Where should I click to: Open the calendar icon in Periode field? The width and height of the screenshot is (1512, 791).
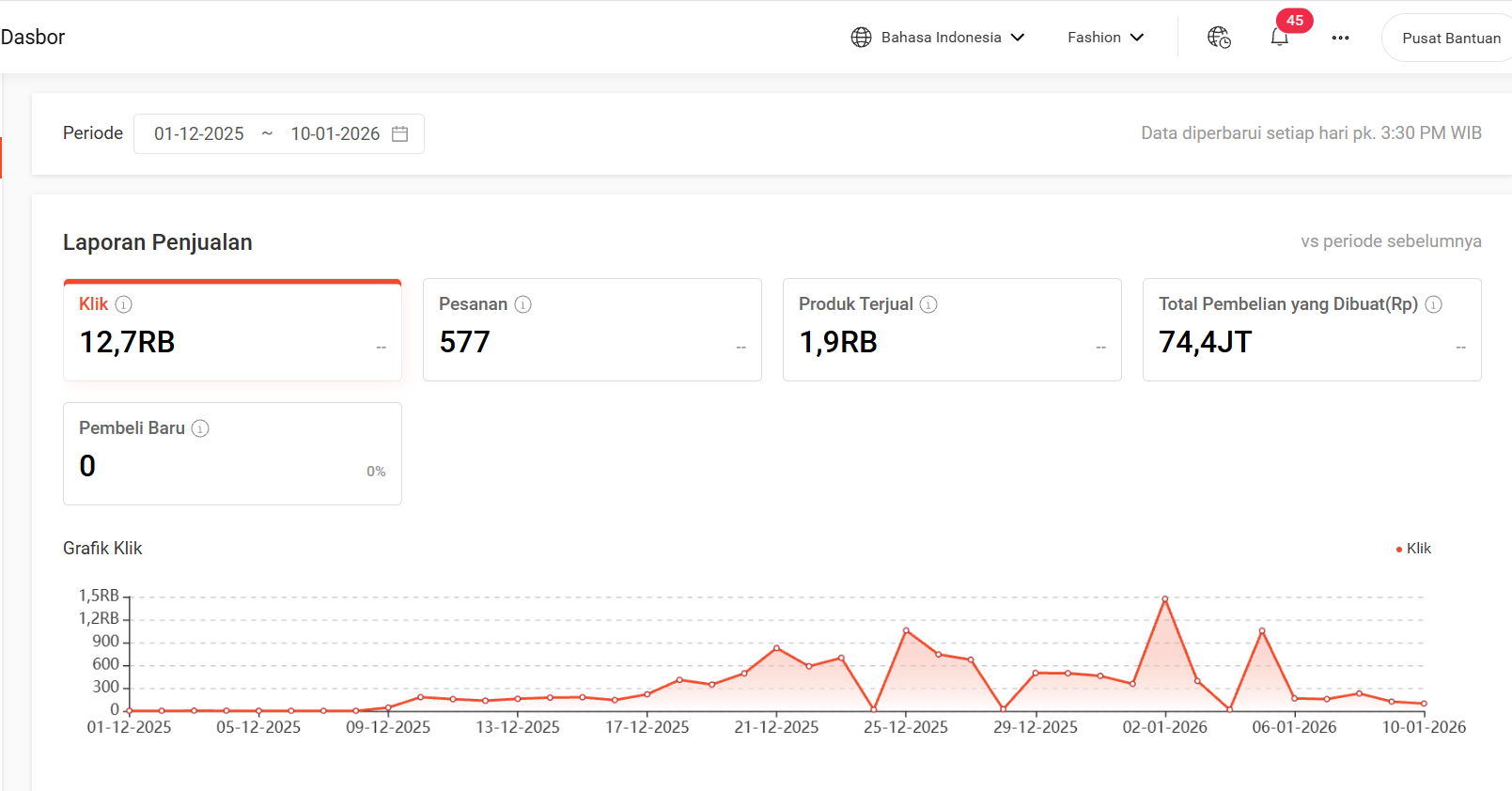click(x=399, y=134)
